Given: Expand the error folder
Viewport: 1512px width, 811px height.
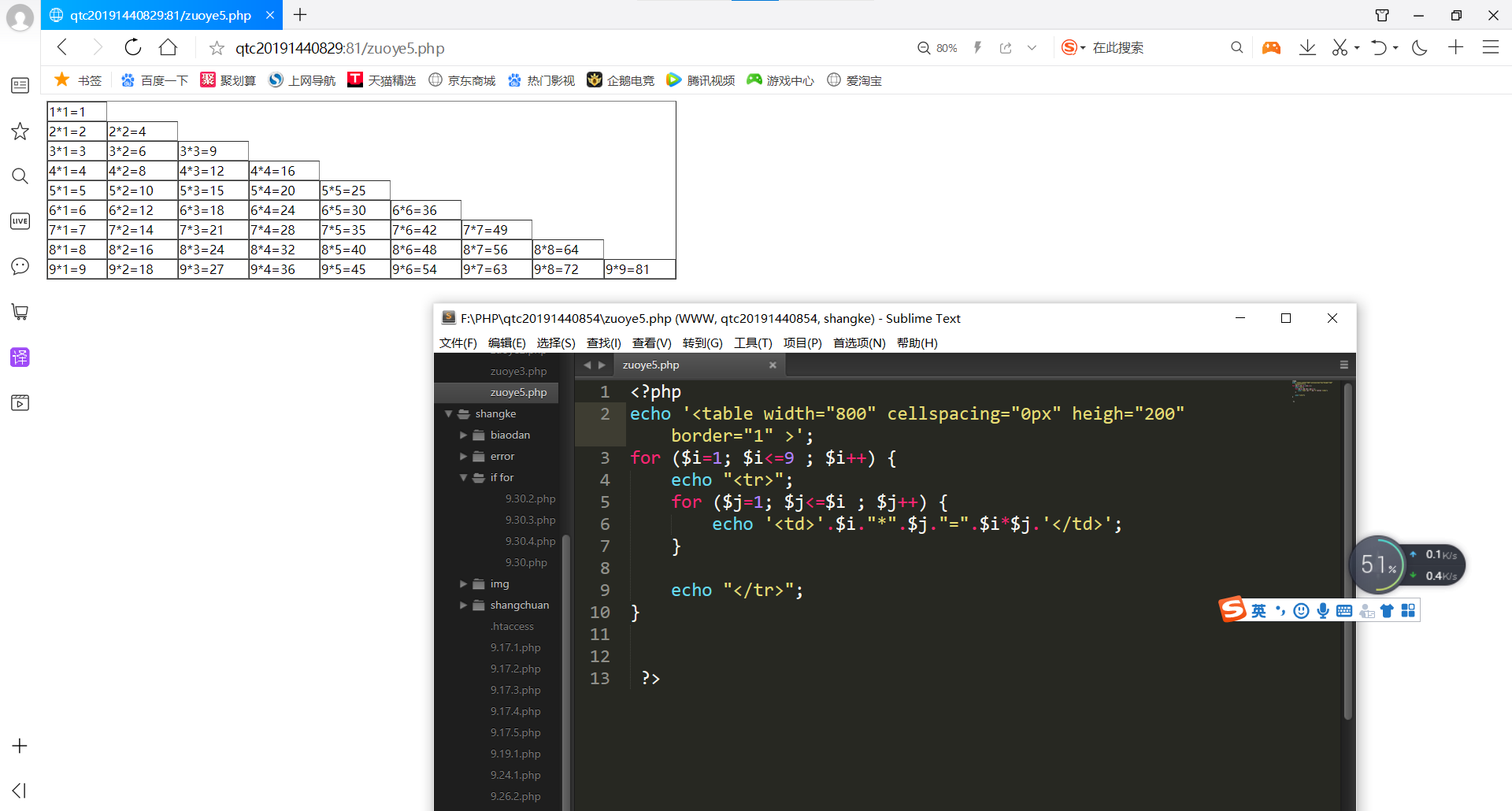Looking at the screenshot, I should click(463, 456).
